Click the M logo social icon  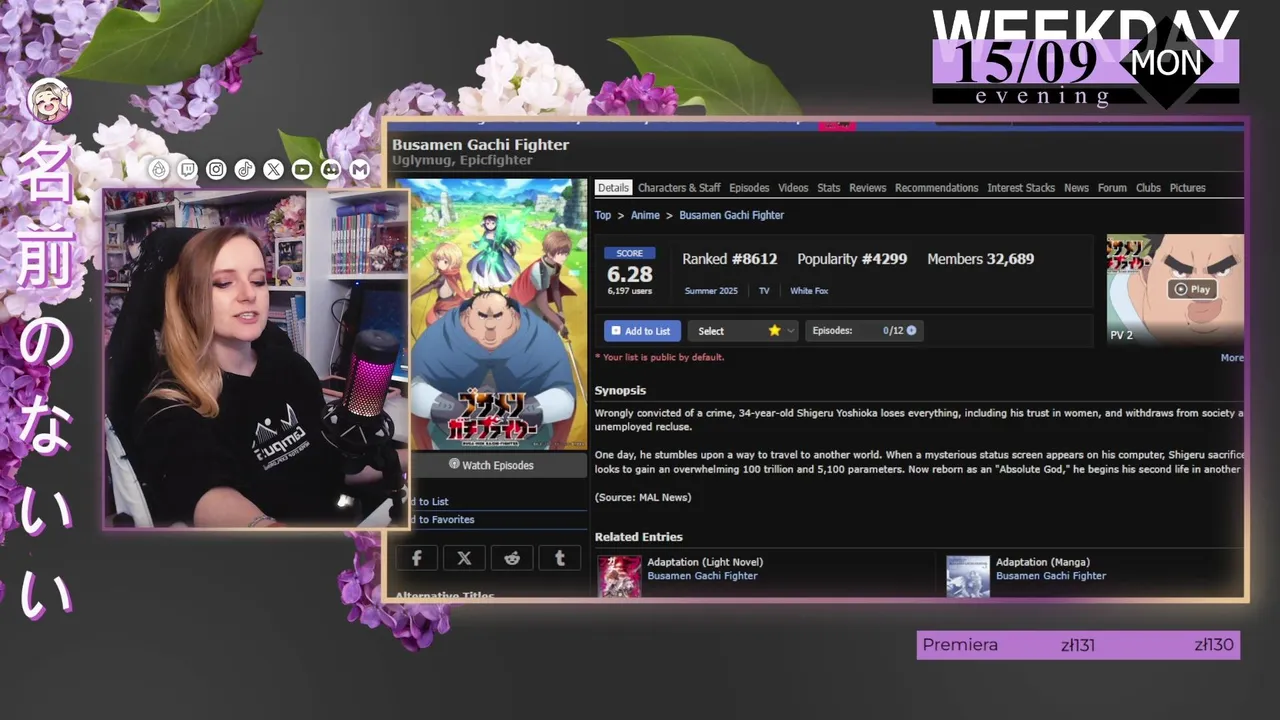[360, 170]
